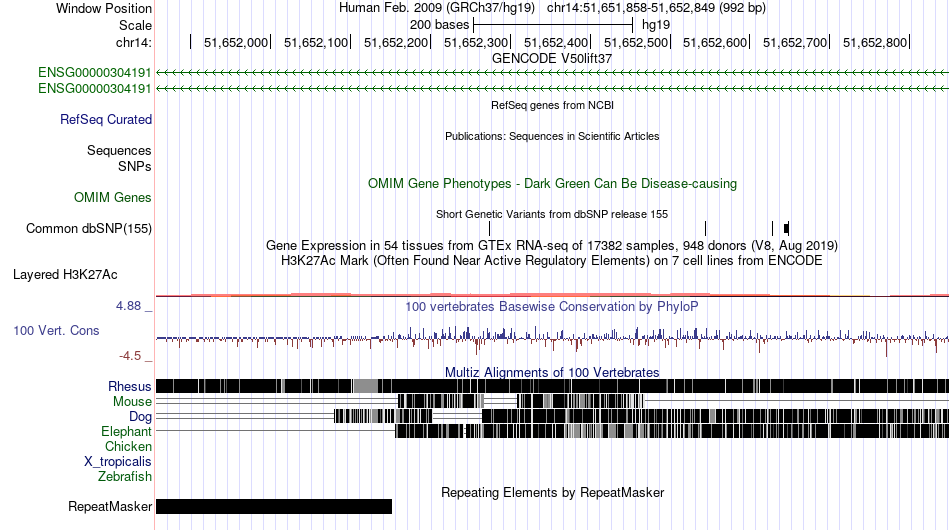Click the Scale label
This screenshot has width=950, height=530.
pos(135,25)
